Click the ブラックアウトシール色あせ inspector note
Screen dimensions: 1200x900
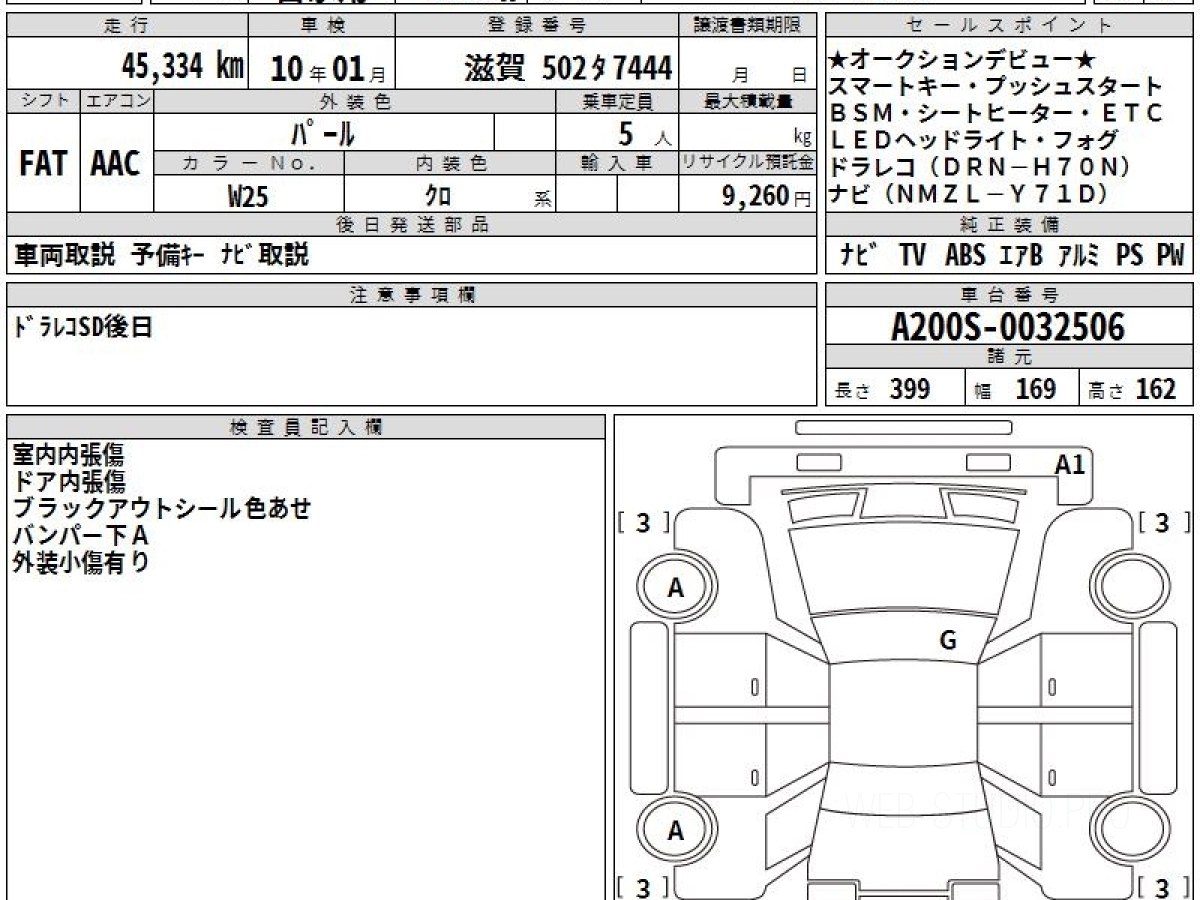click(x=162, y=508)
